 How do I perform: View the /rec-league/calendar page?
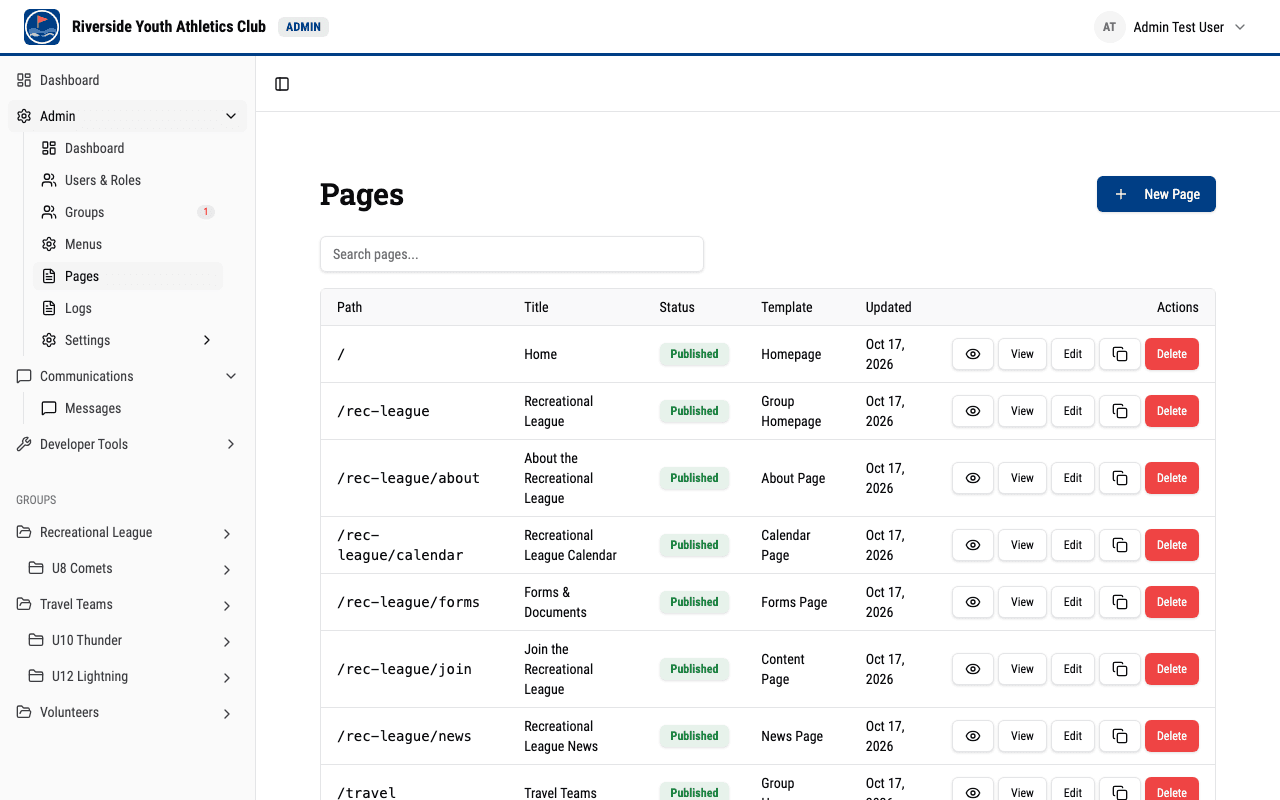click(x=1022, y=545)
